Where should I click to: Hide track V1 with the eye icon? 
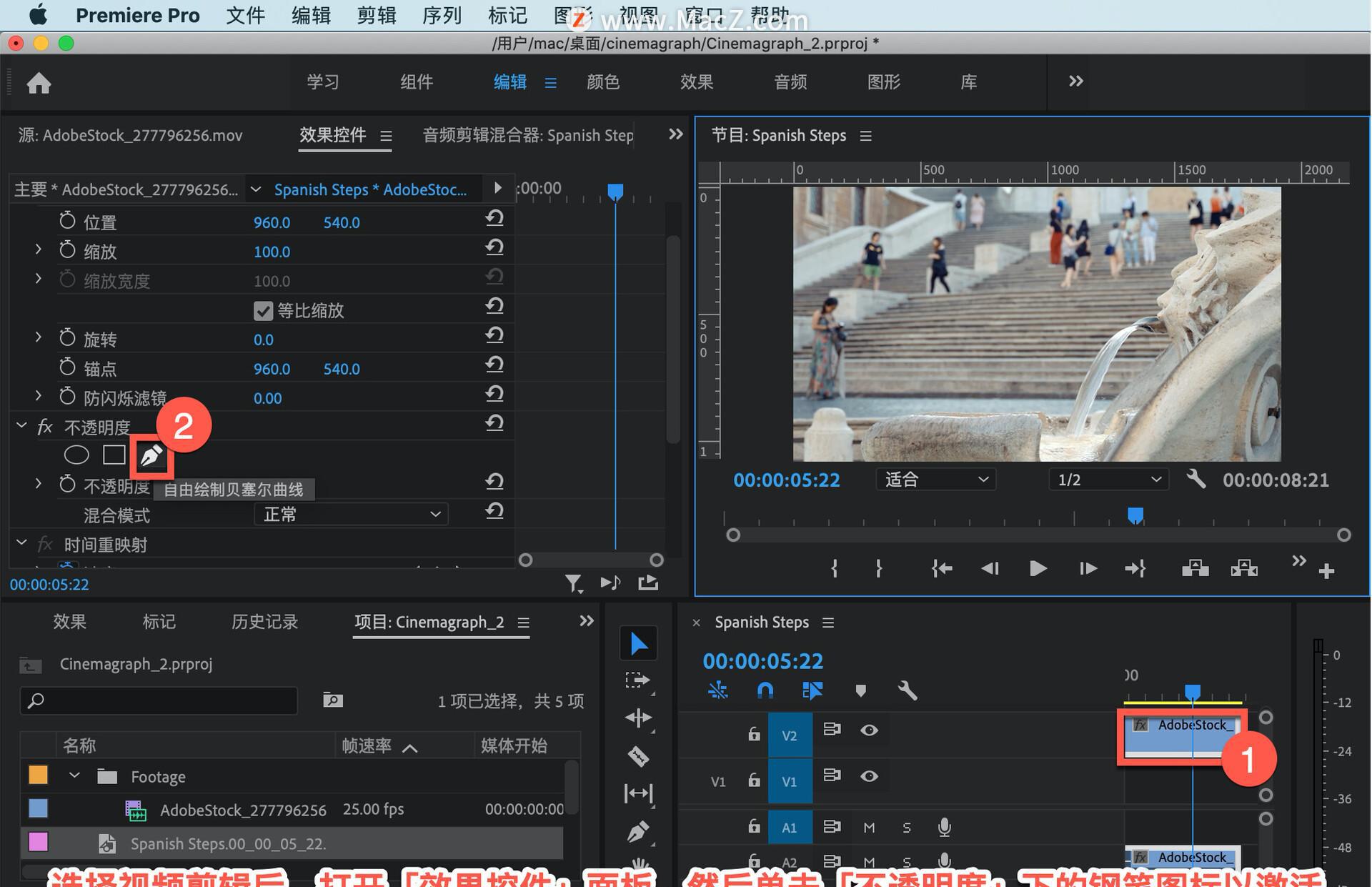(869, 775)
